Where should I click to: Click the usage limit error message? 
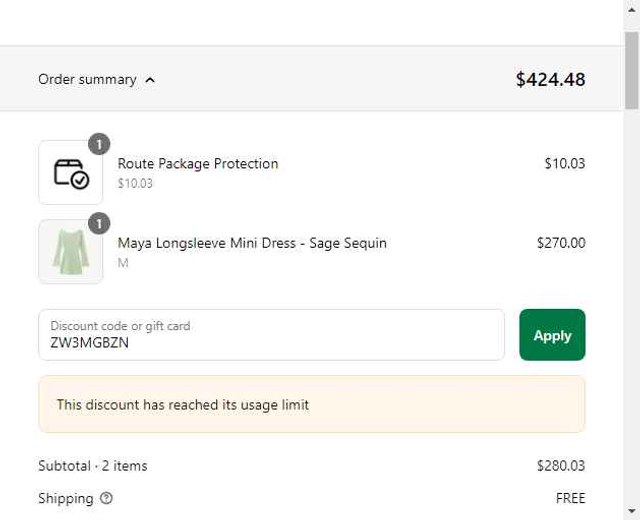coord(182,405)
